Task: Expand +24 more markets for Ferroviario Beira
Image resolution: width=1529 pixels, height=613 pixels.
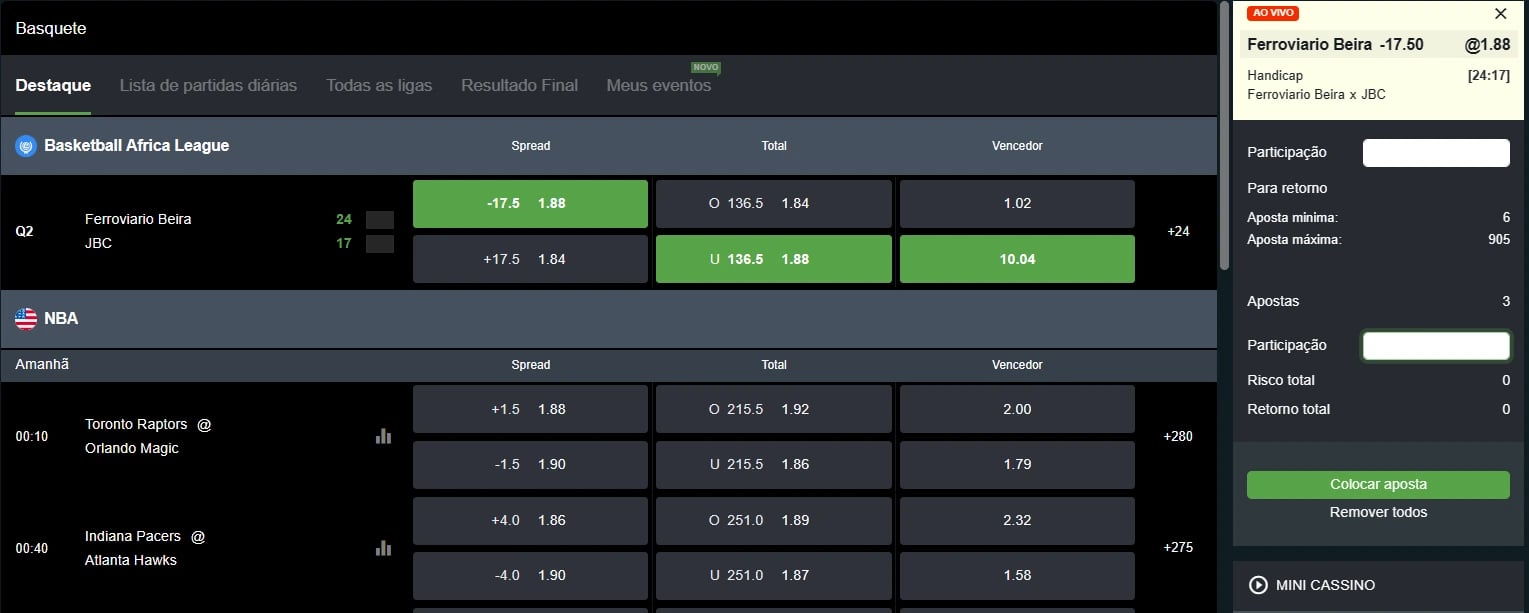Action: point(1178,232)
